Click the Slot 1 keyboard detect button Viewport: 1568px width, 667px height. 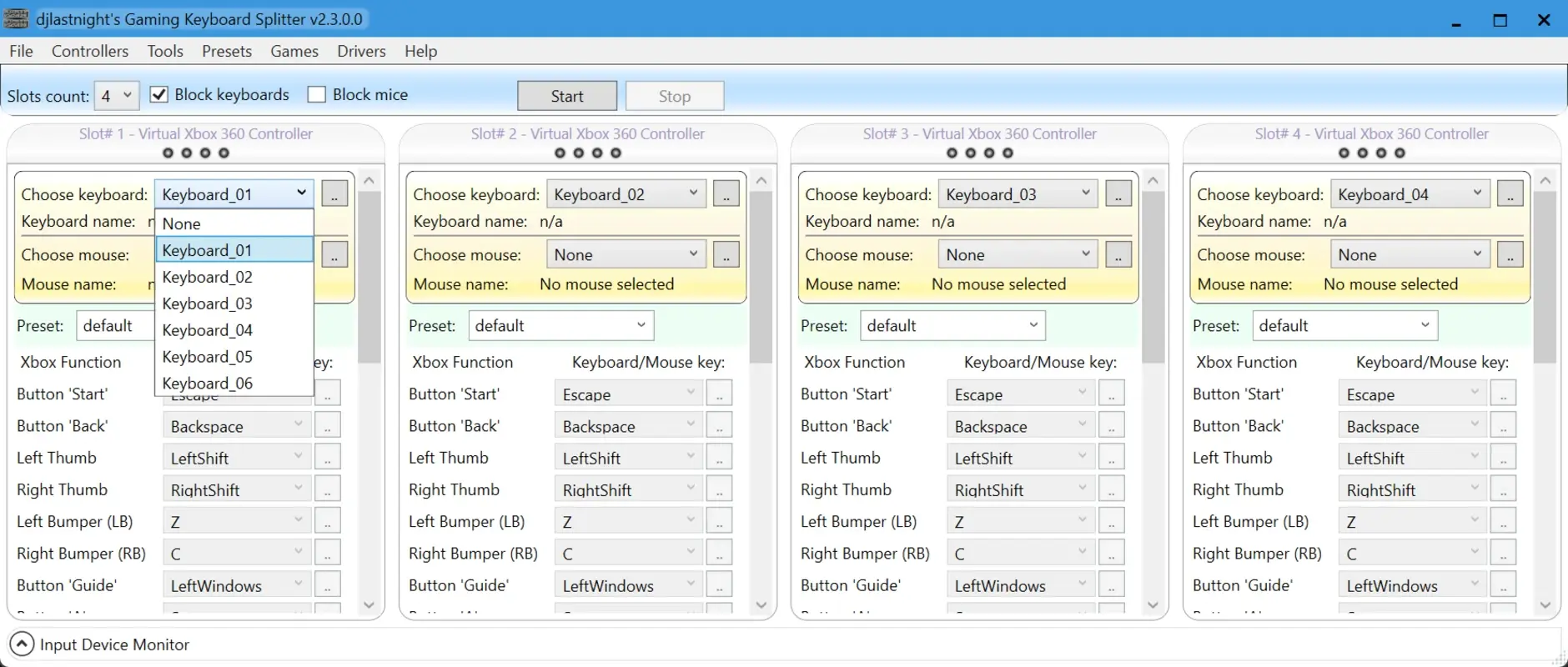point(334,193)
